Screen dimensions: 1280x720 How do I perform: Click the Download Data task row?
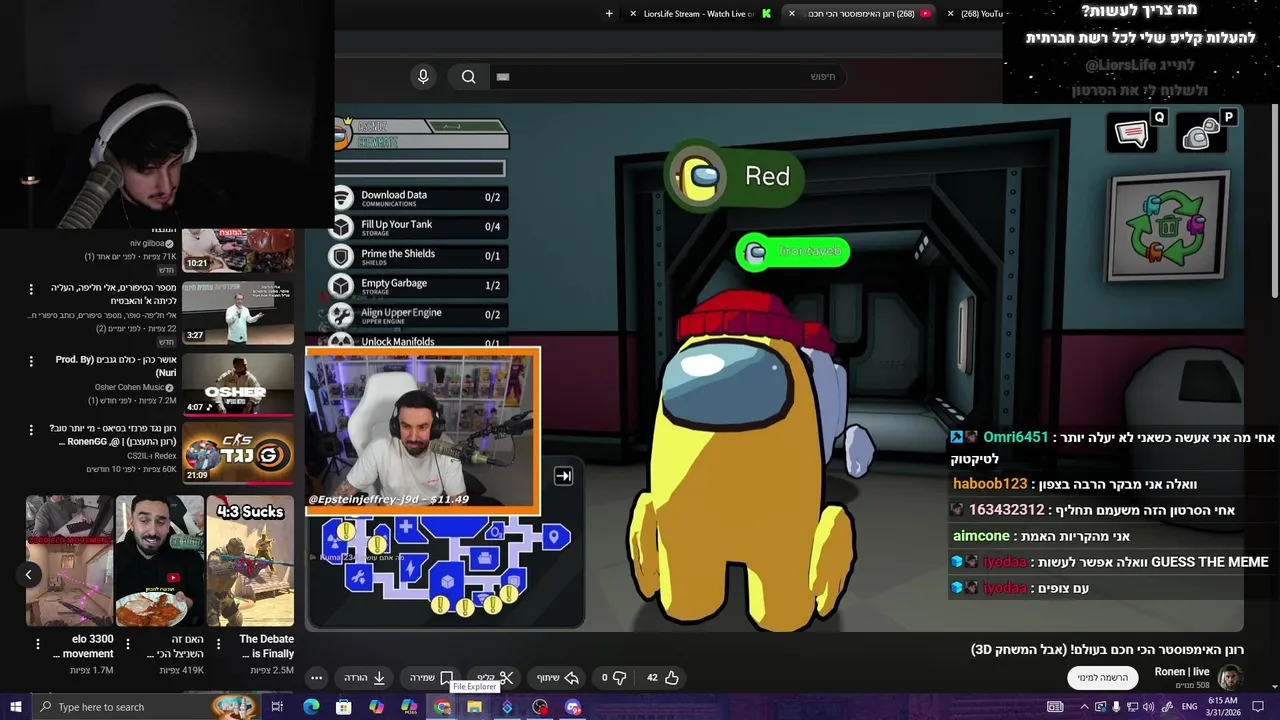[x=418, y=198]
